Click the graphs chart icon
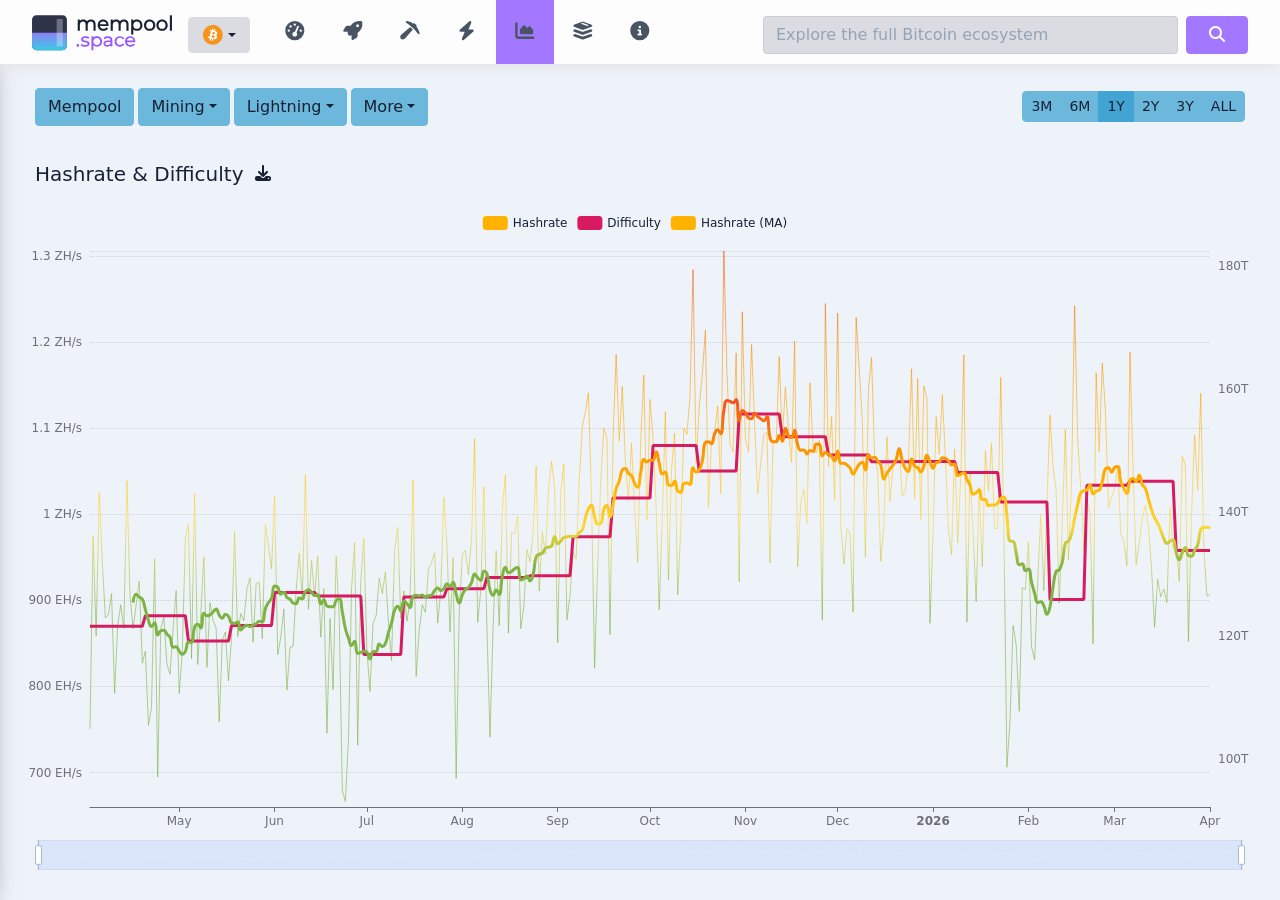 tap(524, 31)
